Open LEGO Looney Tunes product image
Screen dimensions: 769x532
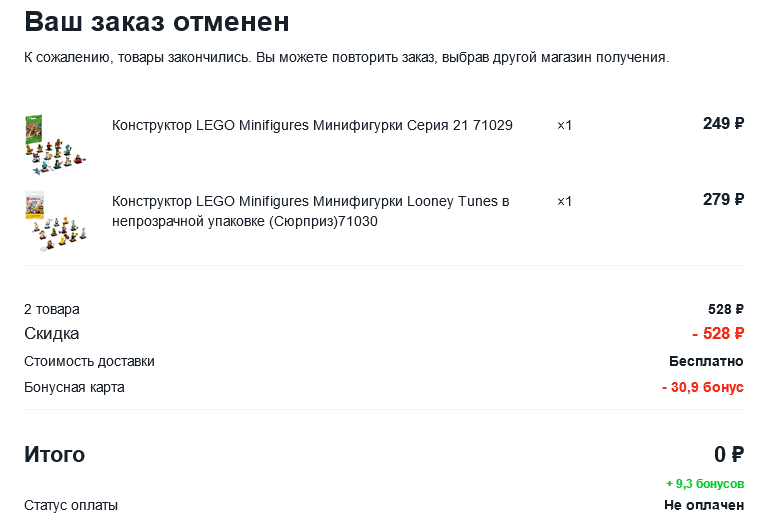(x=55, y=221)
